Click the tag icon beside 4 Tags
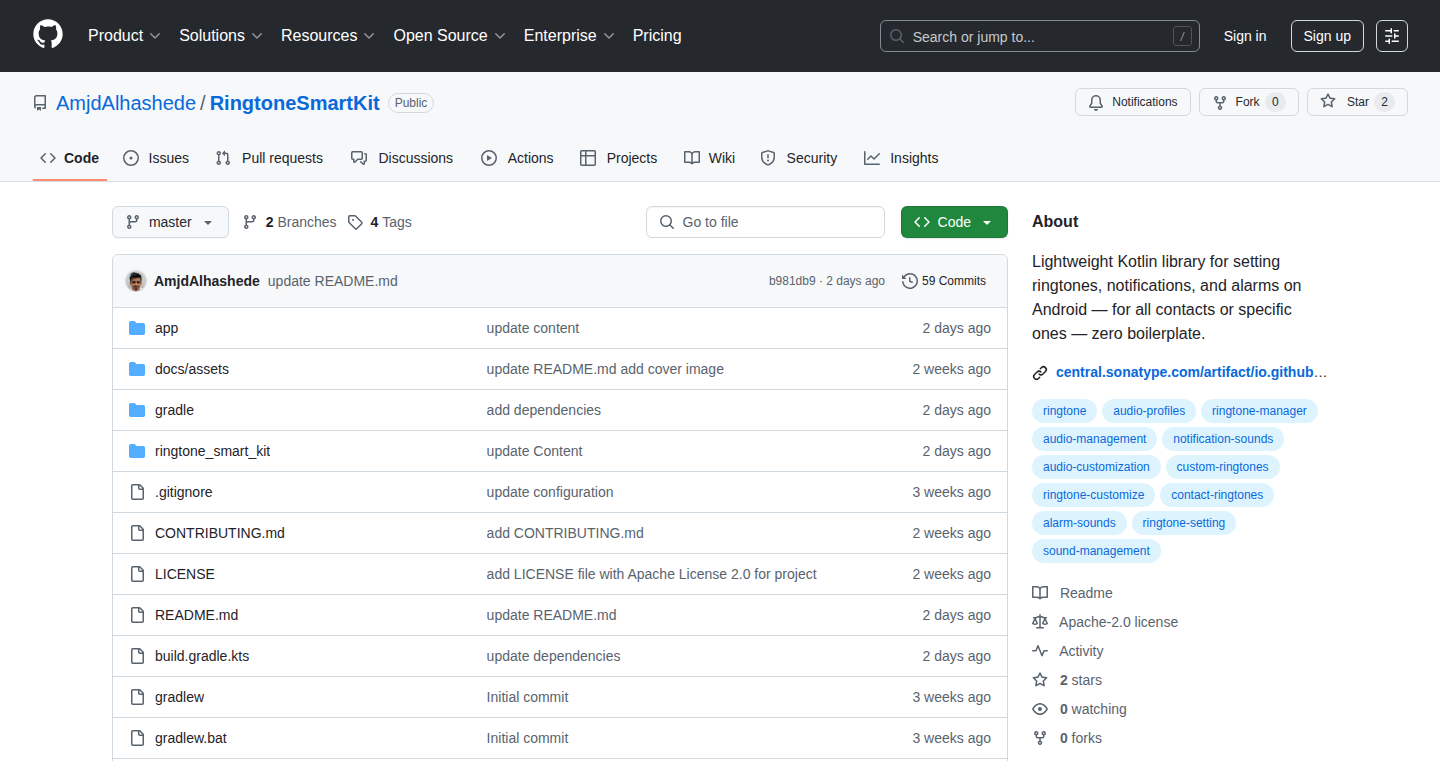 [x=355, y=222]
